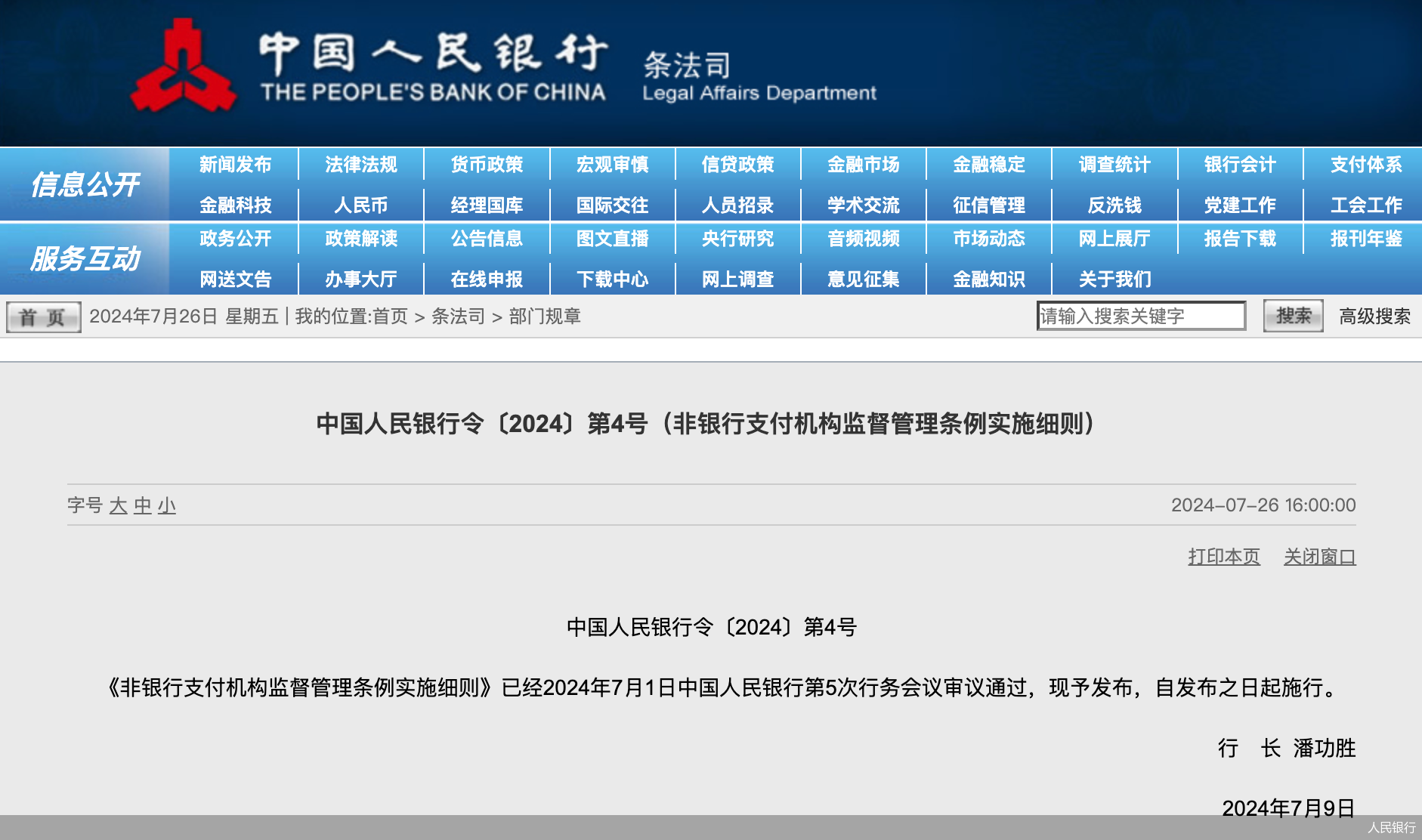Click the 服务互动 section header
This screenshot has height=840, width=1422.
(x=85, y=259)
